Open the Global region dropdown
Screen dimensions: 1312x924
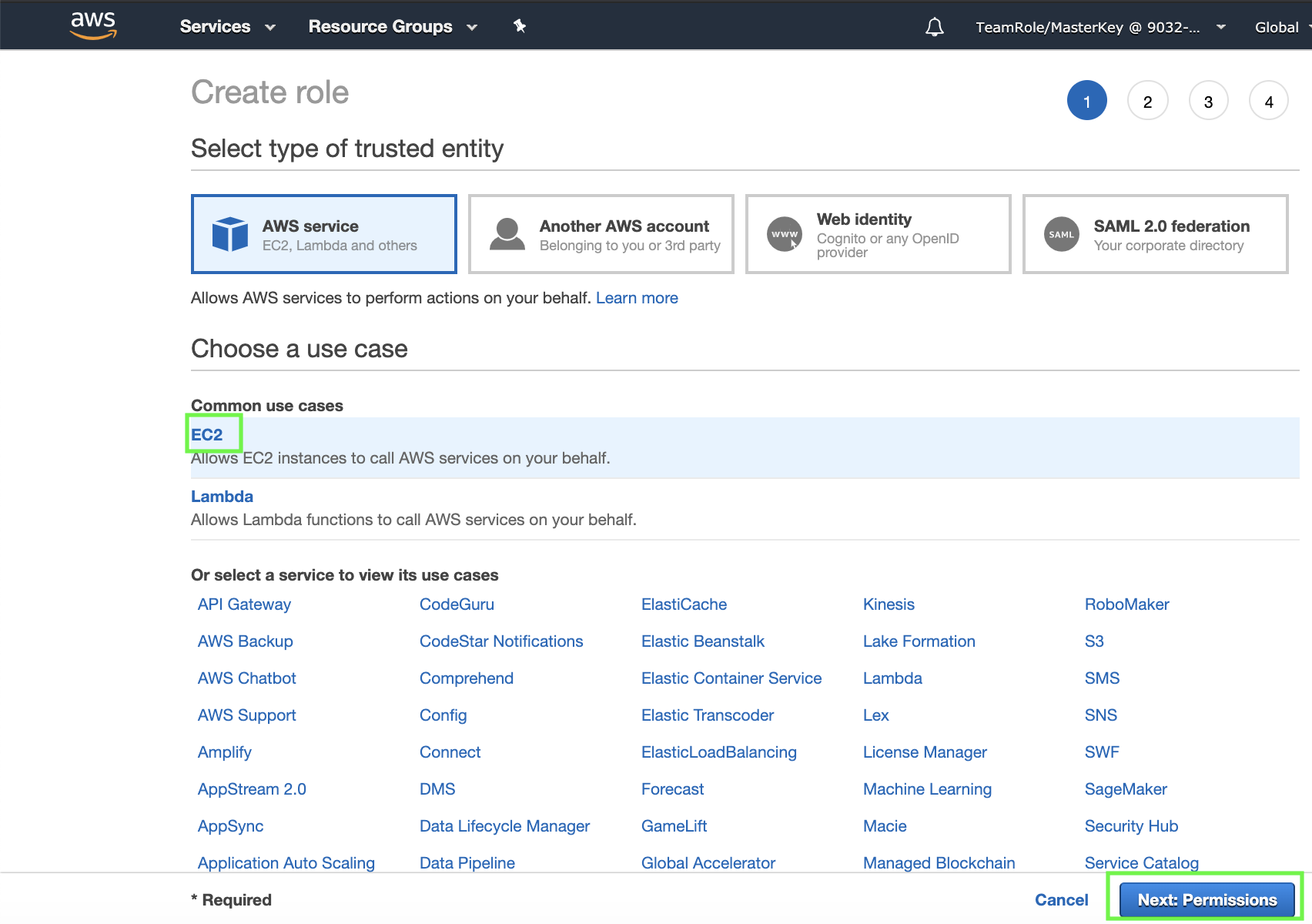pyautogui.click(x=1282, y=27)
